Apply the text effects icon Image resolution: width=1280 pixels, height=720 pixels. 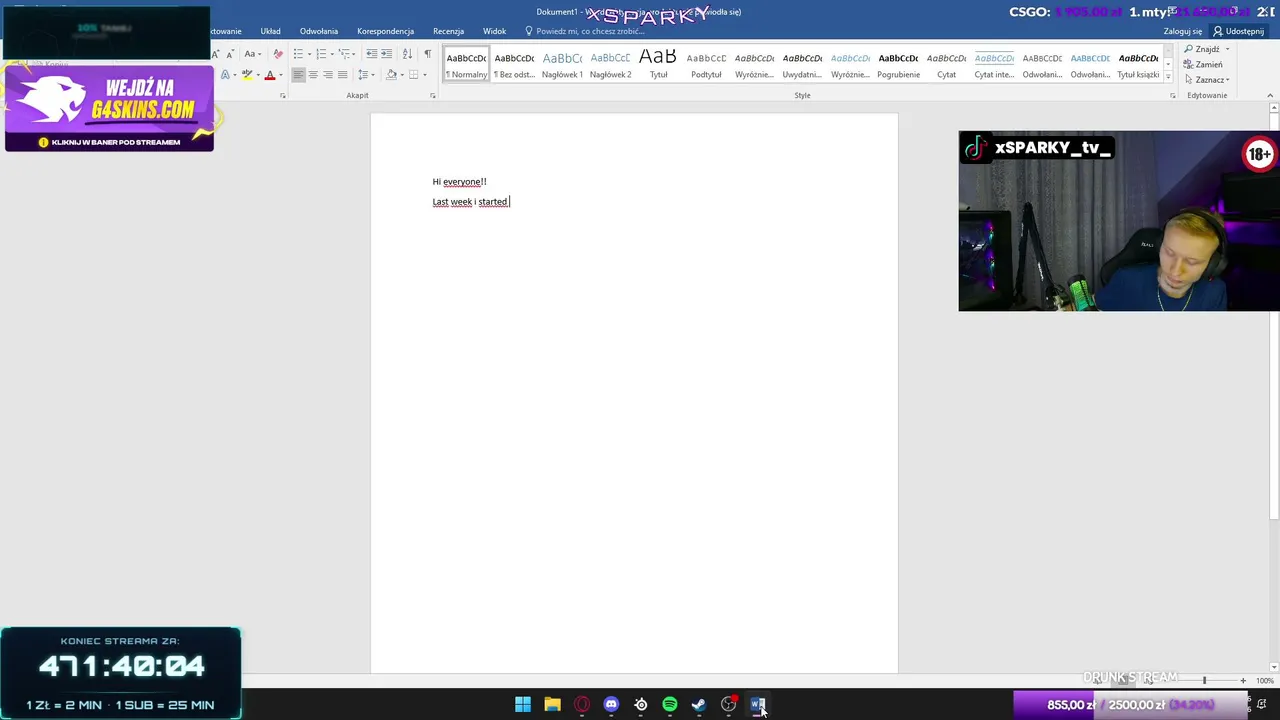click(225, 75)
